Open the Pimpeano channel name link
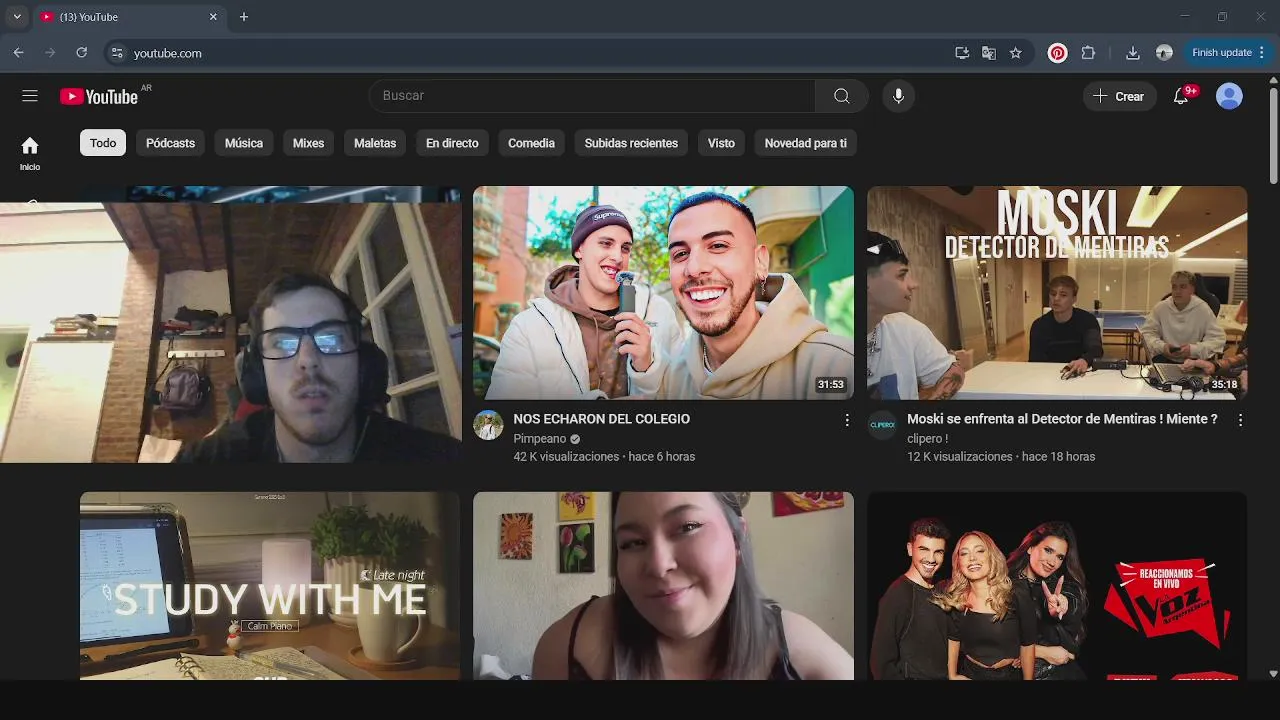The image size is (1280, 720). pos(540,439)
